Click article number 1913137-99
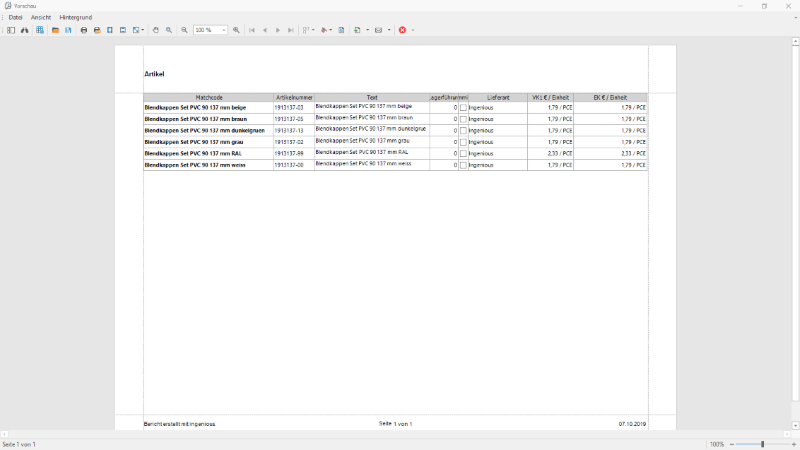The width and height of the screenshot is (800, 450). (289, 154)
